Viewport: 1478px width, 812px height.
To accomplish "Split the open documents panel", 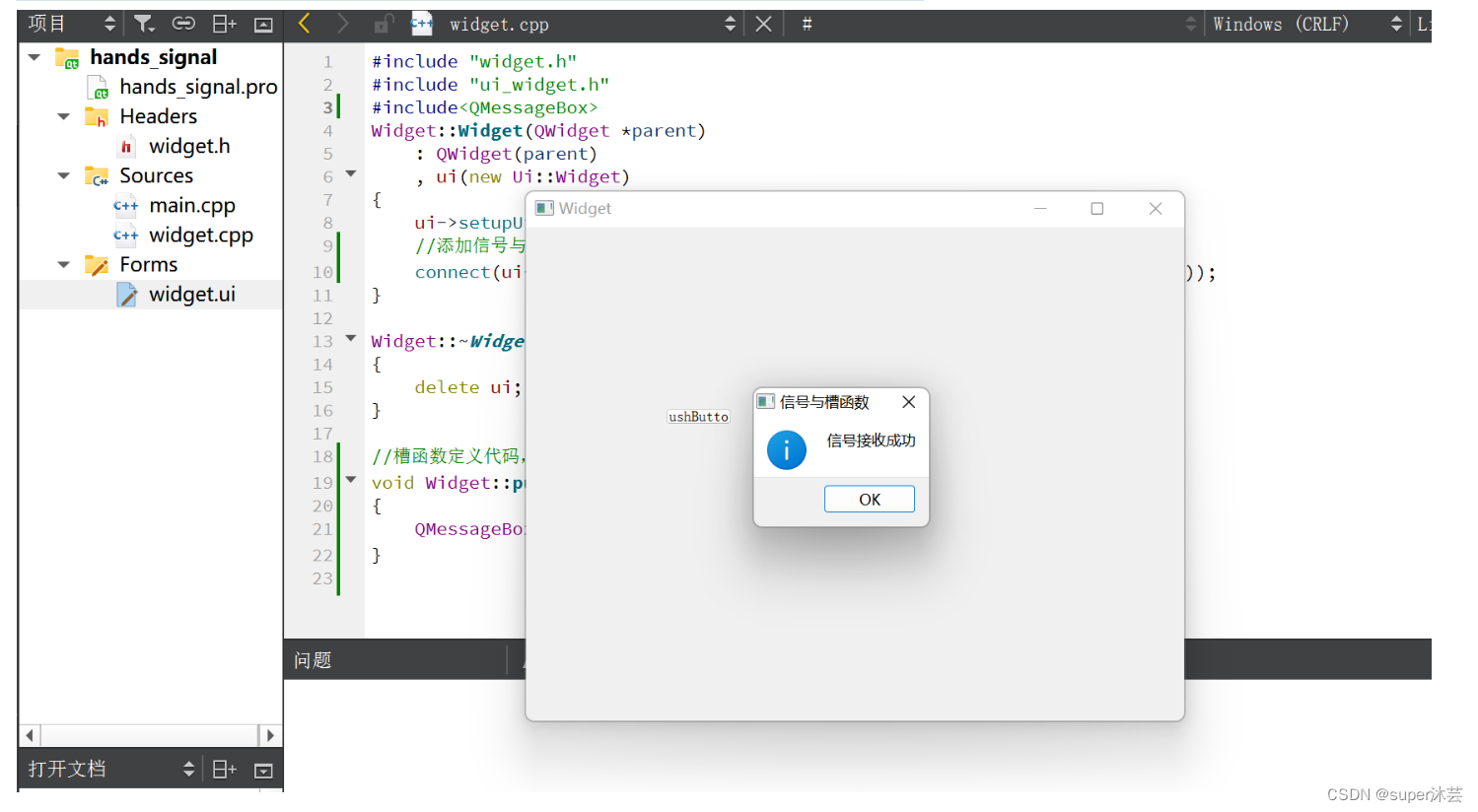I will coord(225,769).
